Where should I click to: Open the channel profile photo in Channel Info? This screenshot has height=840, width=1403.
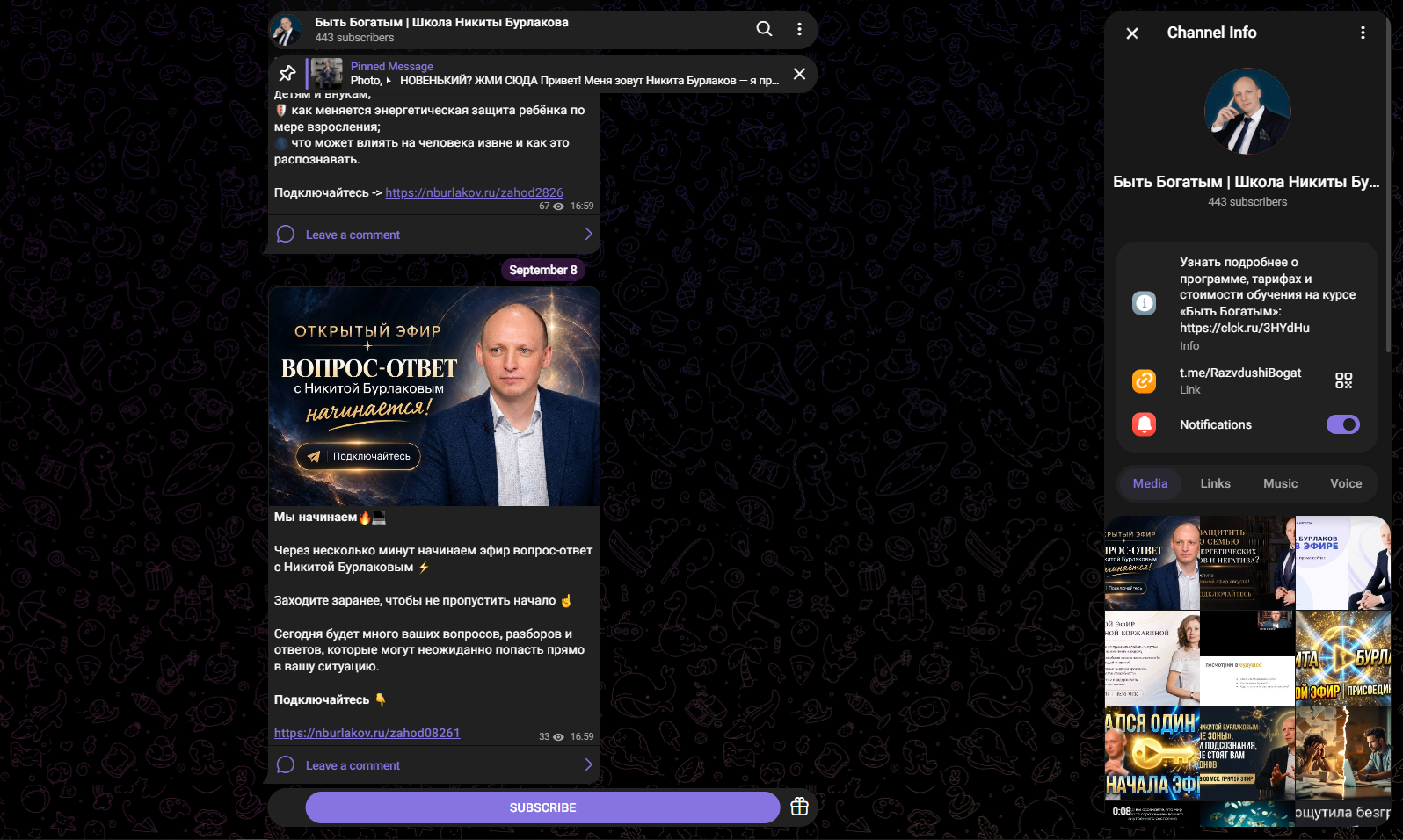[1247, 112]
